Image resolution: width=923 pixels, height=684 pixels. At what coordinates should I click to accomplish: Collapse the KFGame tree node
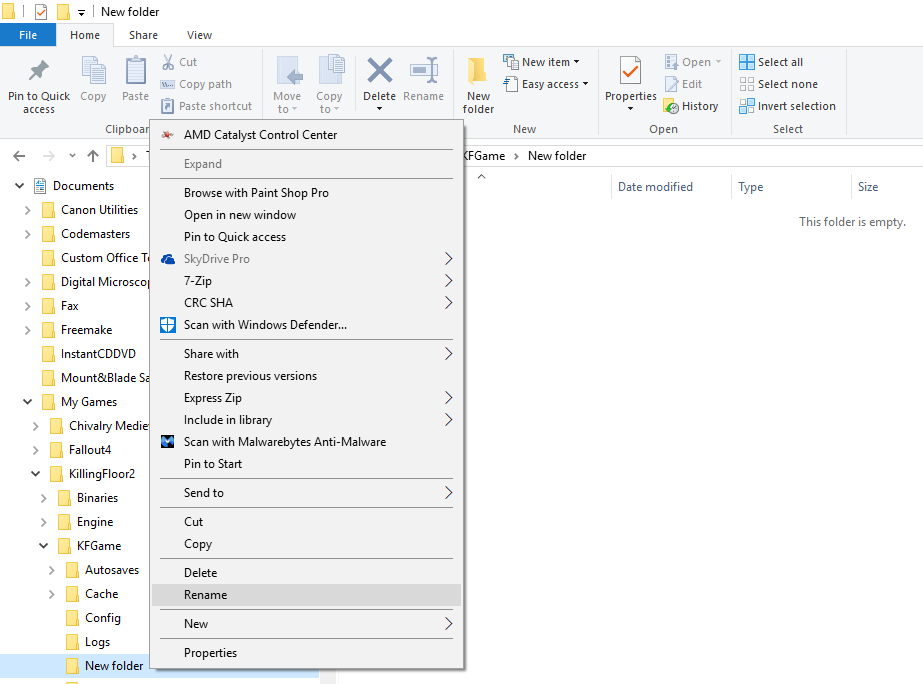44,546
